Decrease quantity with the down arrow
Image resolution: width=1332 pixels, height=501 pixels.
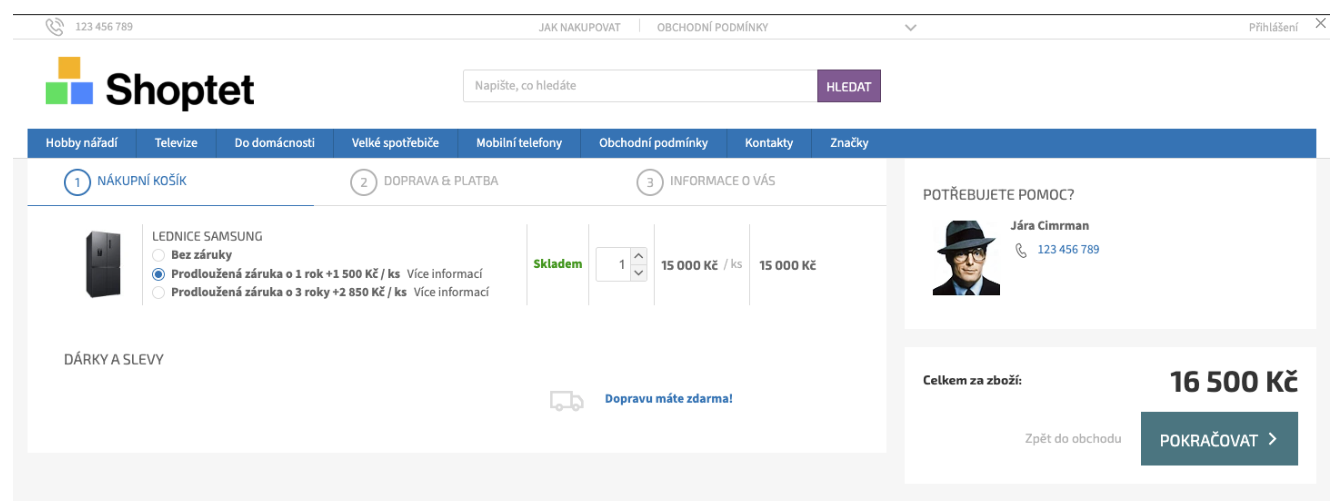pos(640,273)
